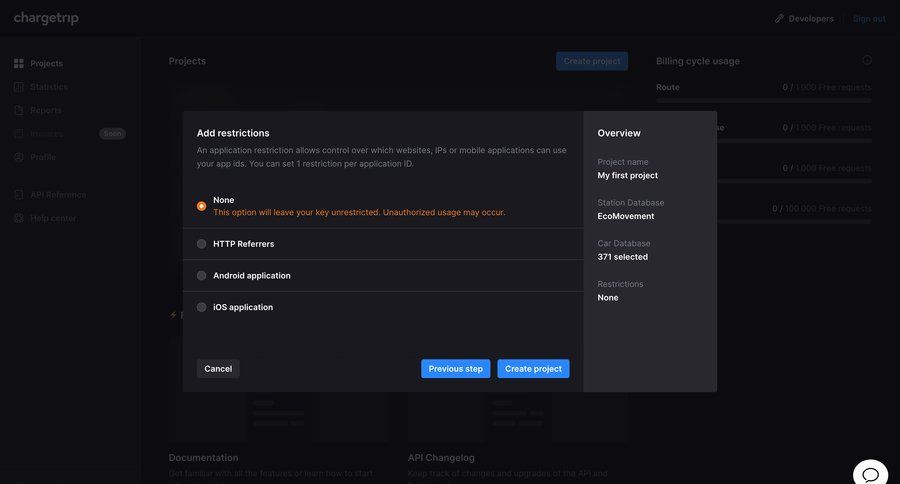Click the 'EcoMovement' station database value
Viewport: 900px width, 484px height.
[x=626, y=216]
